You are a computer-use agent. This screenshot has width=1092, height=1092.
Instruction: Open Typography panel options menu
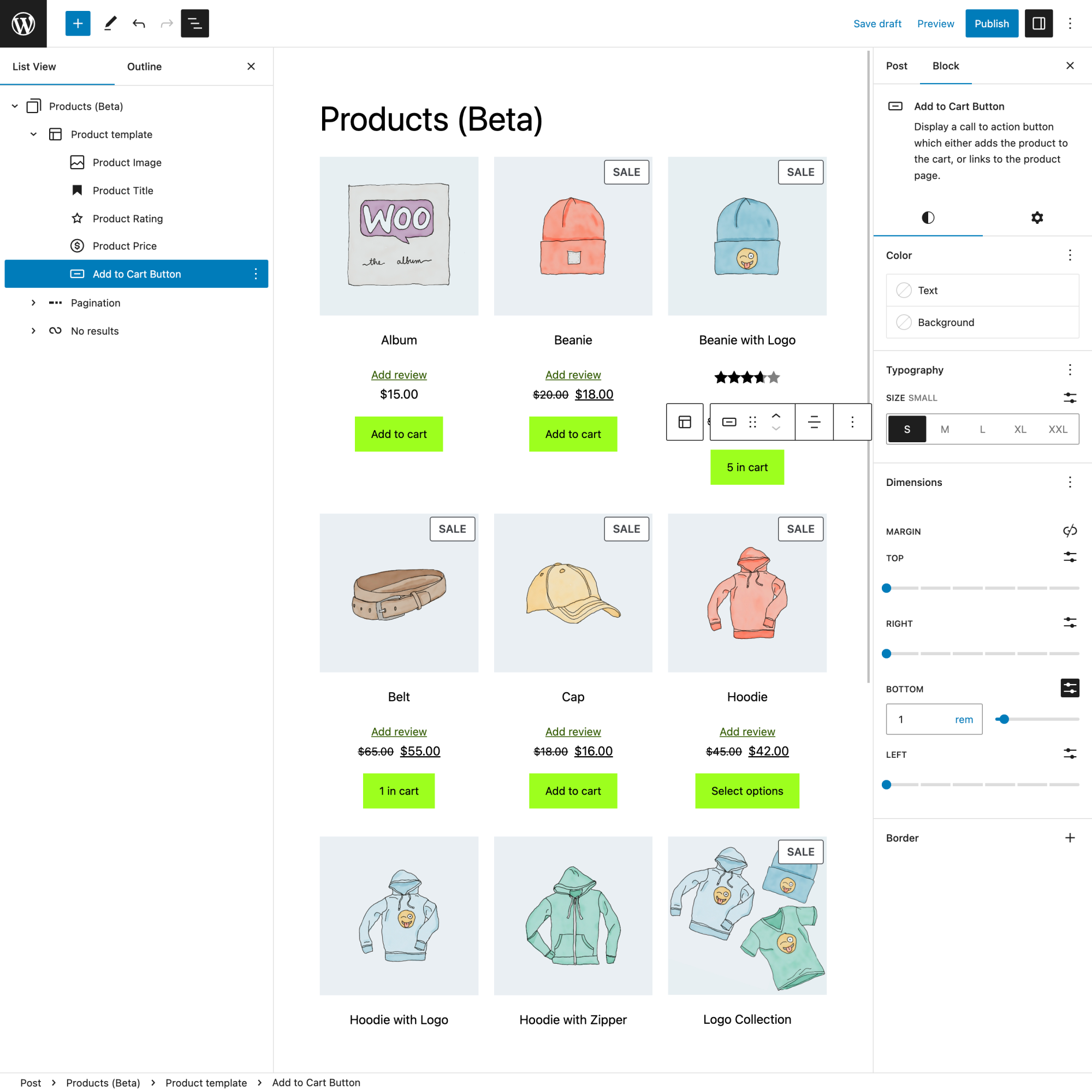coord(1070,370)
